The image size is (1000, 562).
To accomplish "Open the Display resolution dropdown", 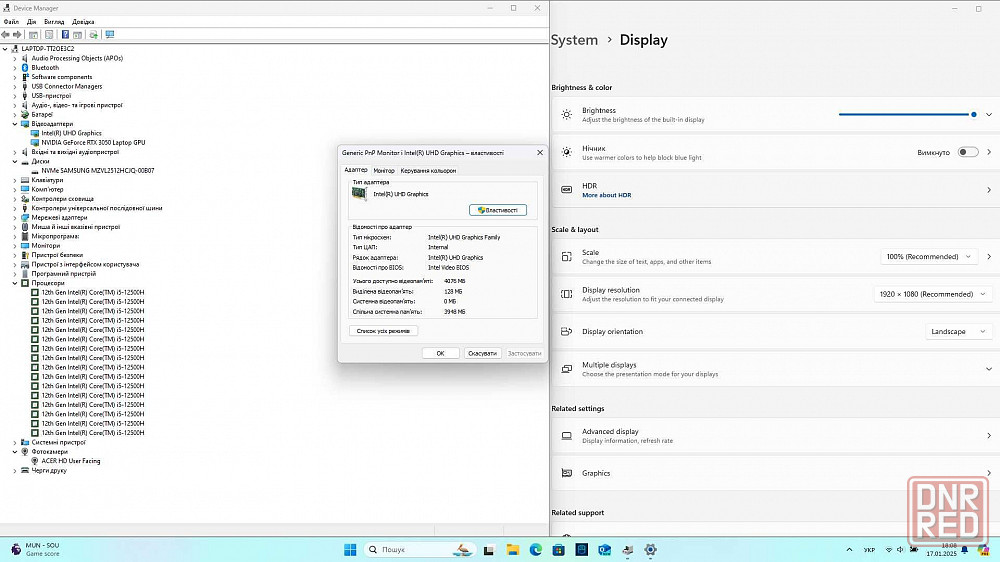I will (x=932, y=294).
